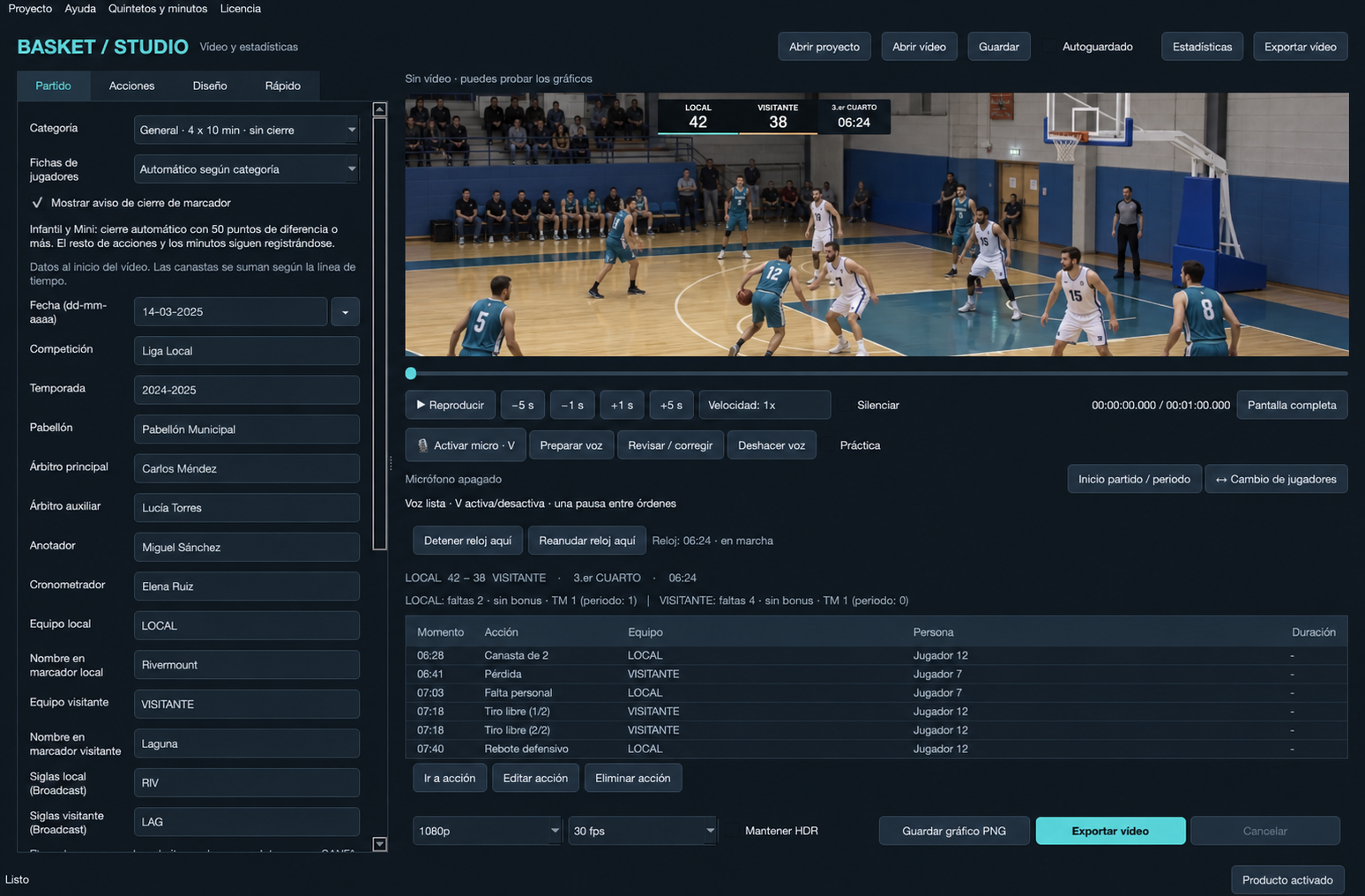The image size is (1365, 896).
Task: Select the Partido tab
Action: 54,86
